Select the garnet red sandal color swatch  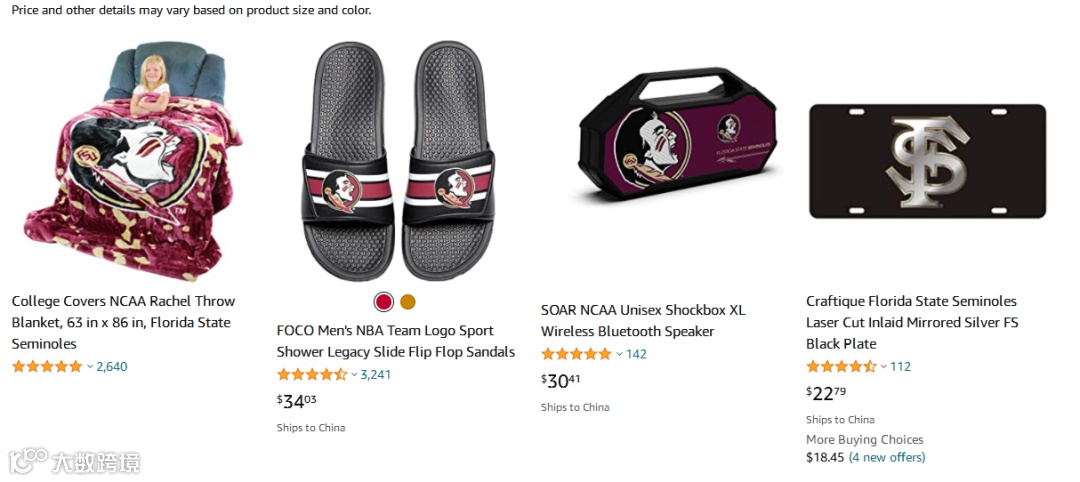(x=383, y=302)
